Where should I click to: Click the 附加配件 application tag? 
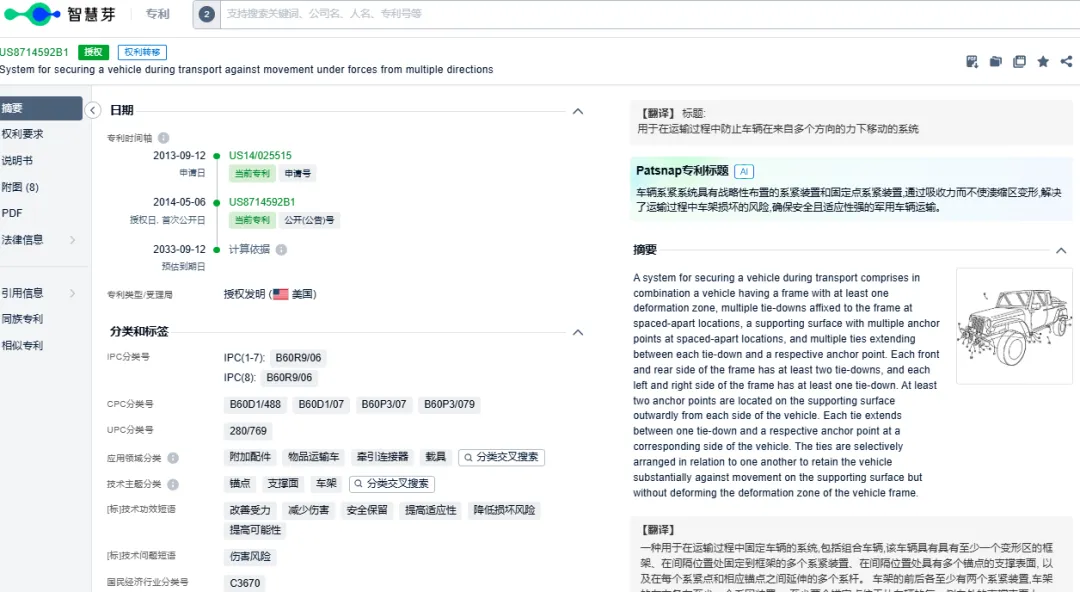tap(250, 457)
